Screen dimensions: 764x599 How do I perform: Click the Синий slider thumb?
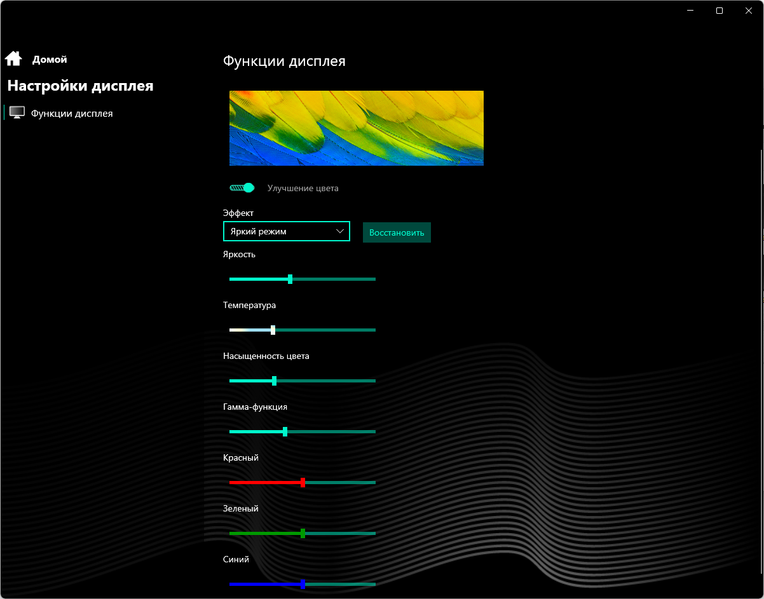pyautogui.click(x=303, y=584)
